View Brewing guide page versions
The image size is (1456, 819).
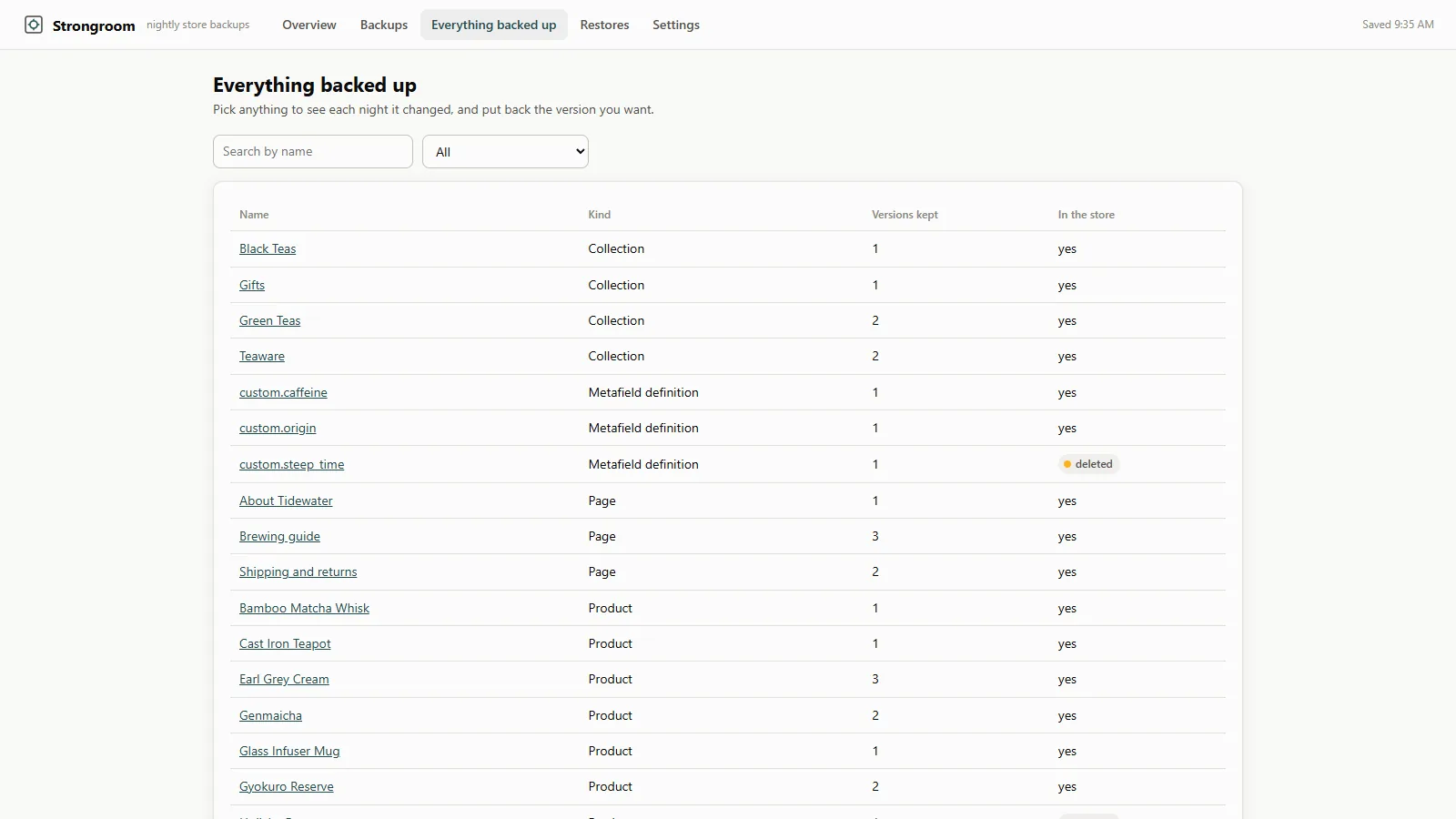(279, 537)
